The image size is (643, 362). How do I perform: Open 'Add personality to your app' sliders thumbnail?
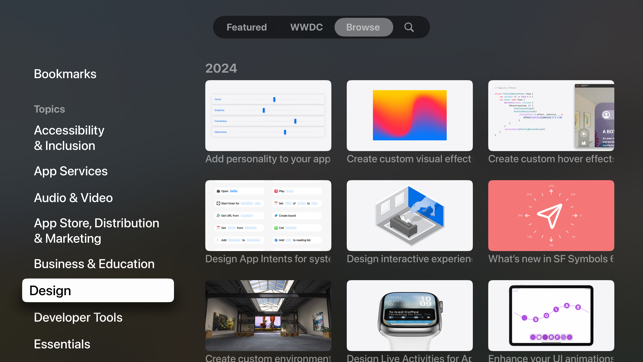pyautogui.click(x=268, y=116)
